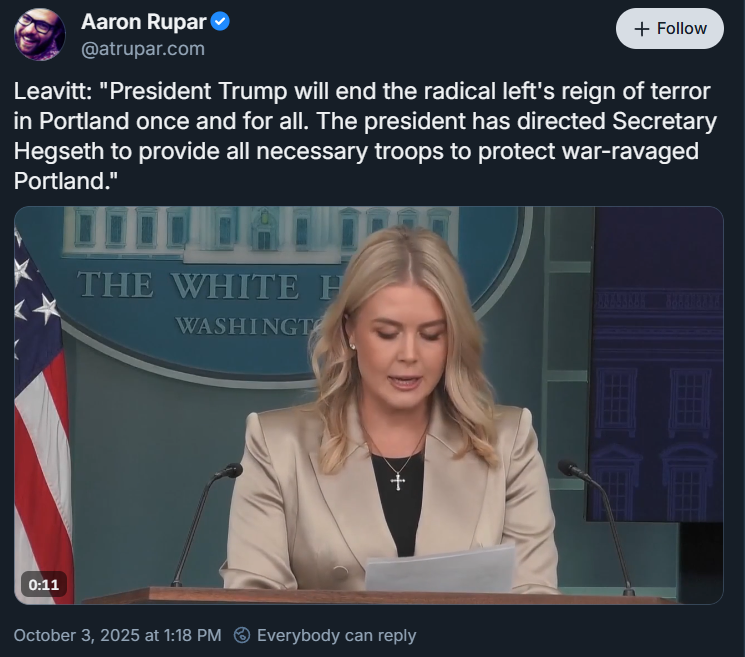Image resolution: width=745 pixels, height=657 pixels.
Task: Click the globe reply-settings icon
Action: [x=241, y=635]
